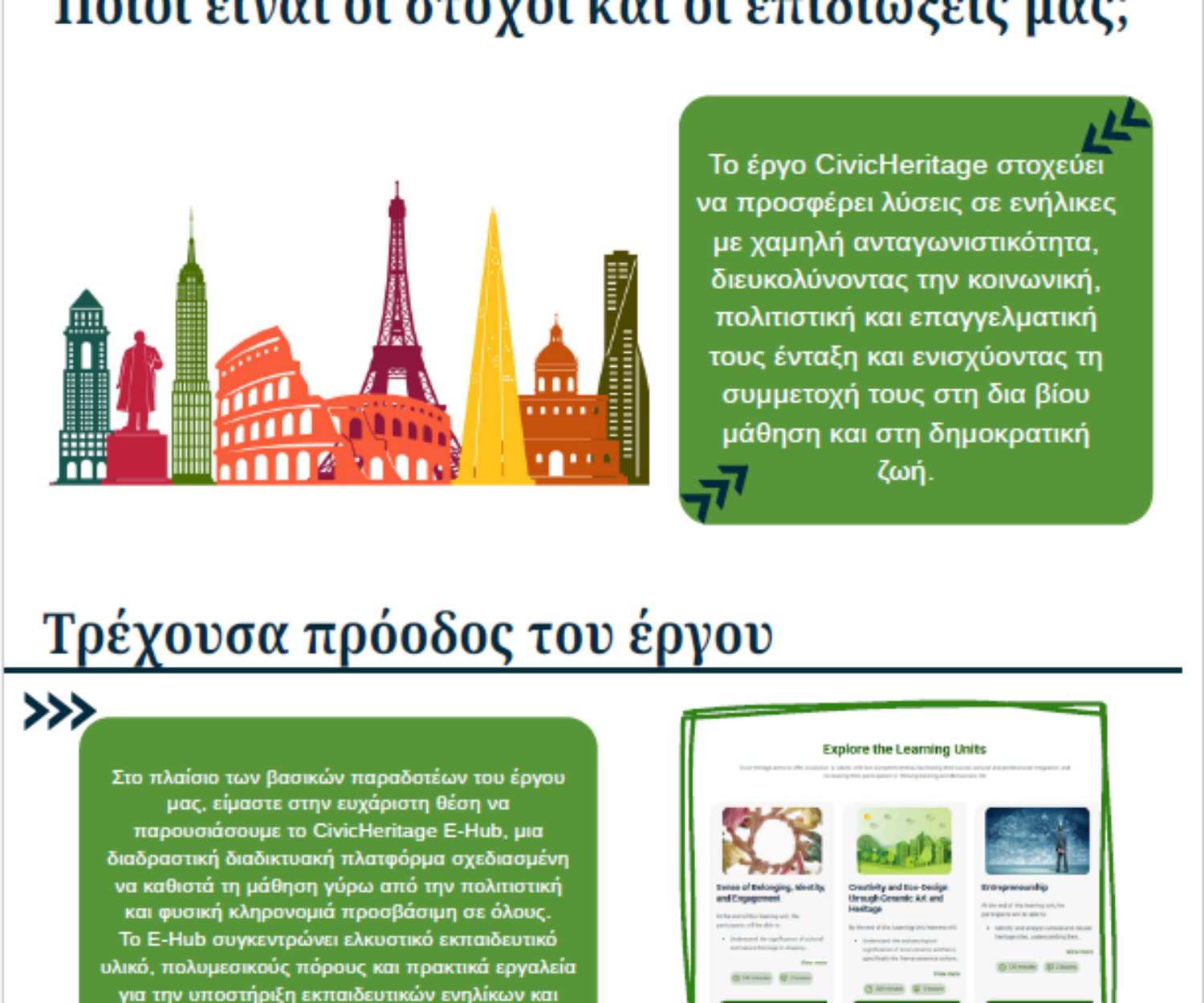Open the green eco-city unit image
The height and width of the screenshot is (1003, 1204).
(x=904, y=840)
